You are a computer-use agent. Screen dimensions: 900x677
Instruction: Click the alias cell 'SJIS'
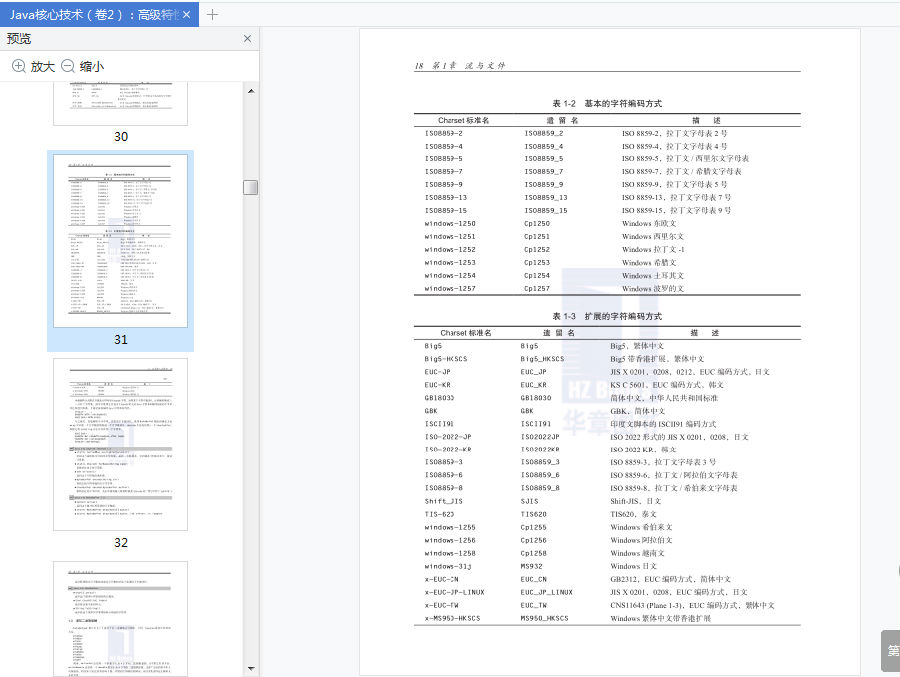(x=529, y=501)
